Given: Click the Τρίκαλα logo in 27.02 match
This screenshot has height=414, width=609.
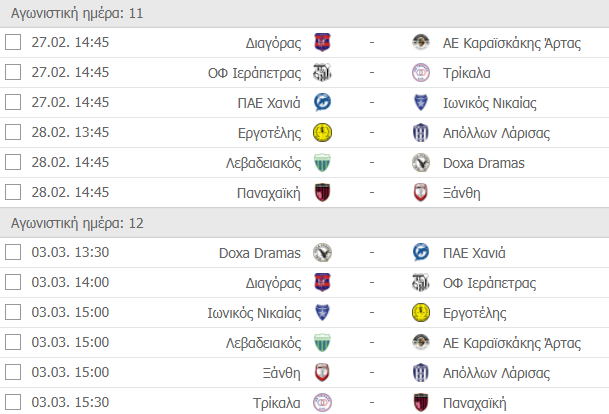Looking at the screenshot, I should coord(421,73).
